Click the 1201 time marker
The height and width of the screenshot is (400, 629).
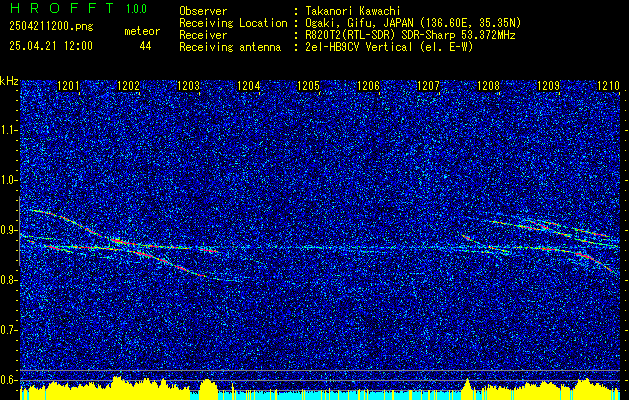coord(69,86)
